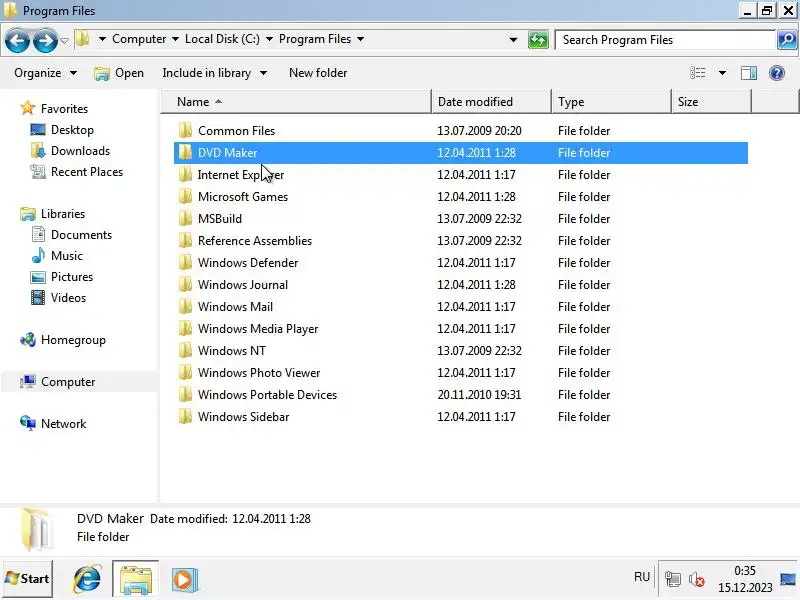
Task: Click the muted volume tray icon
Action: tap(696, 579)
